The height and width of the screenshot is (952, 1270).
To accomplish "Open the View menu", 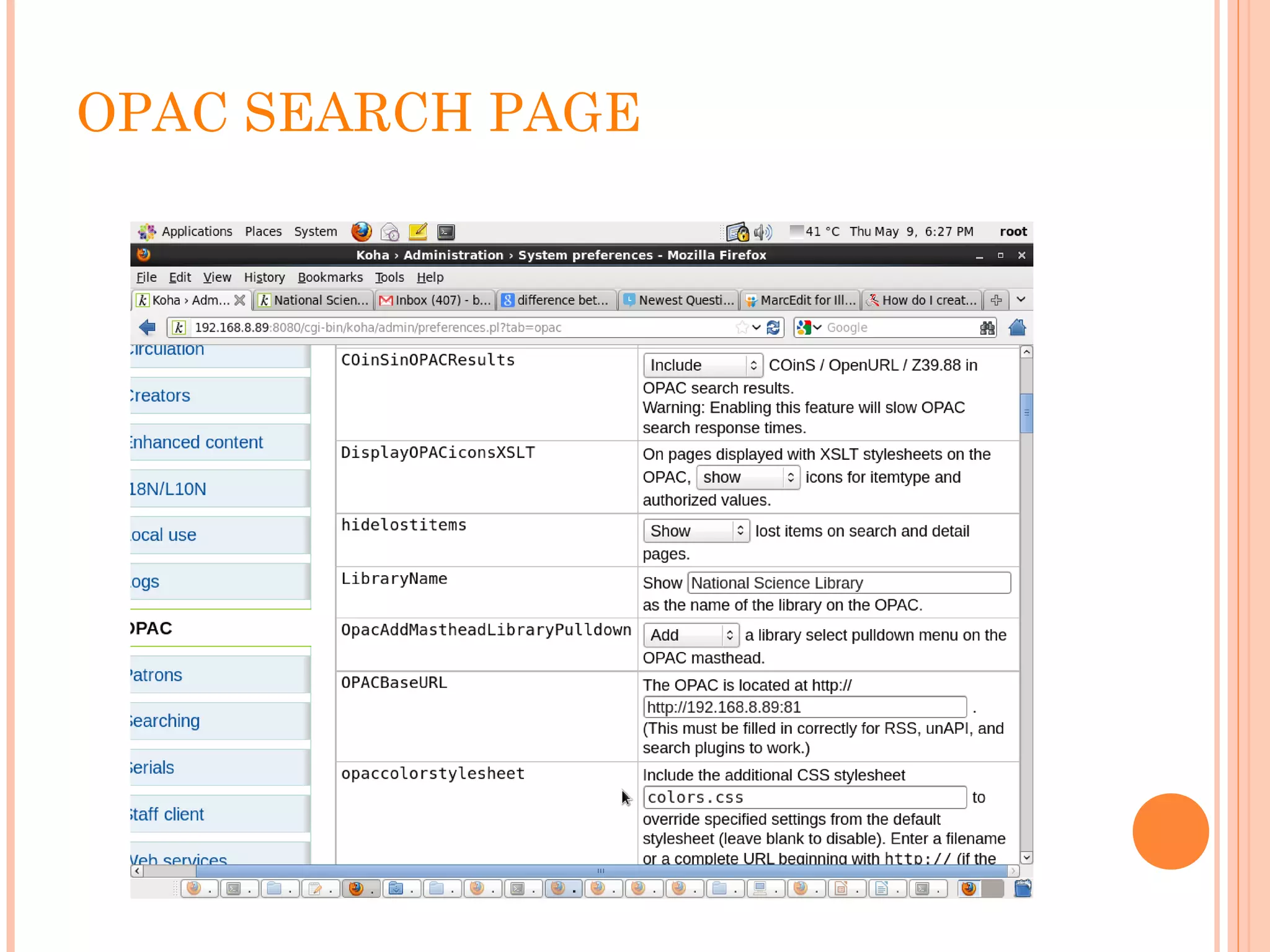I will (217, 277).
